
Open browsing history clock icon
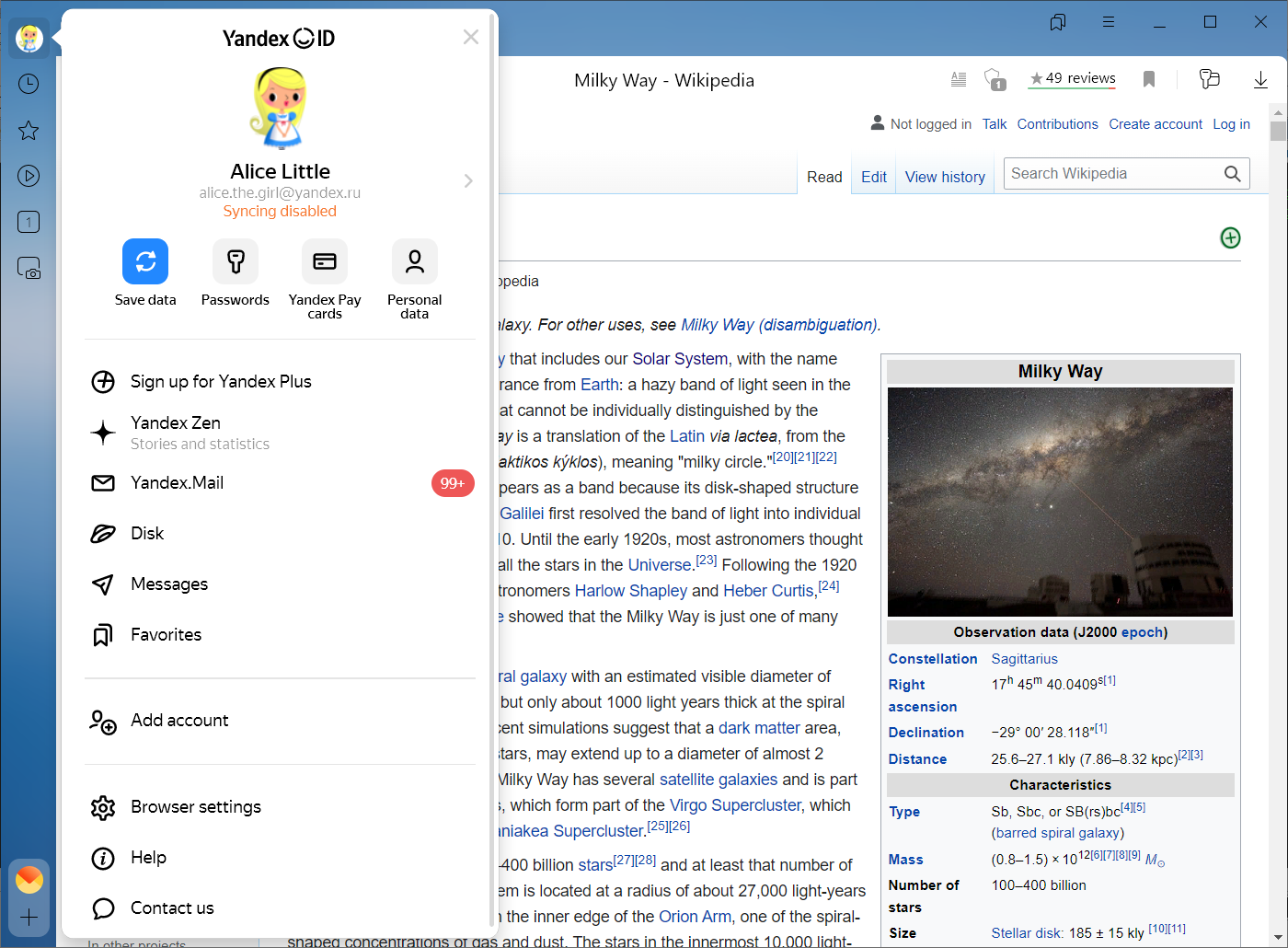coord(29,84)
